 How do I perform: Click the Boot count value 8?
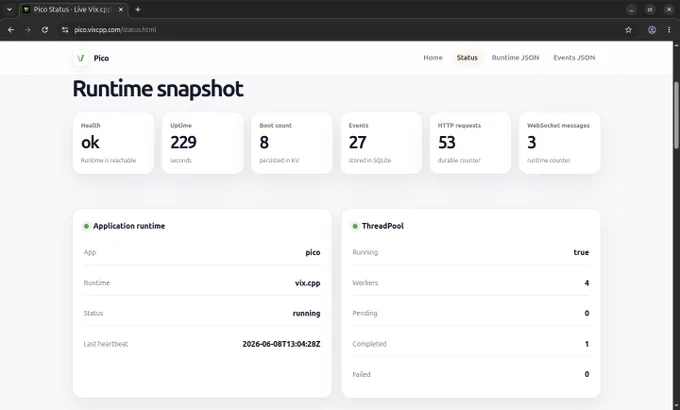click(264, 142)
